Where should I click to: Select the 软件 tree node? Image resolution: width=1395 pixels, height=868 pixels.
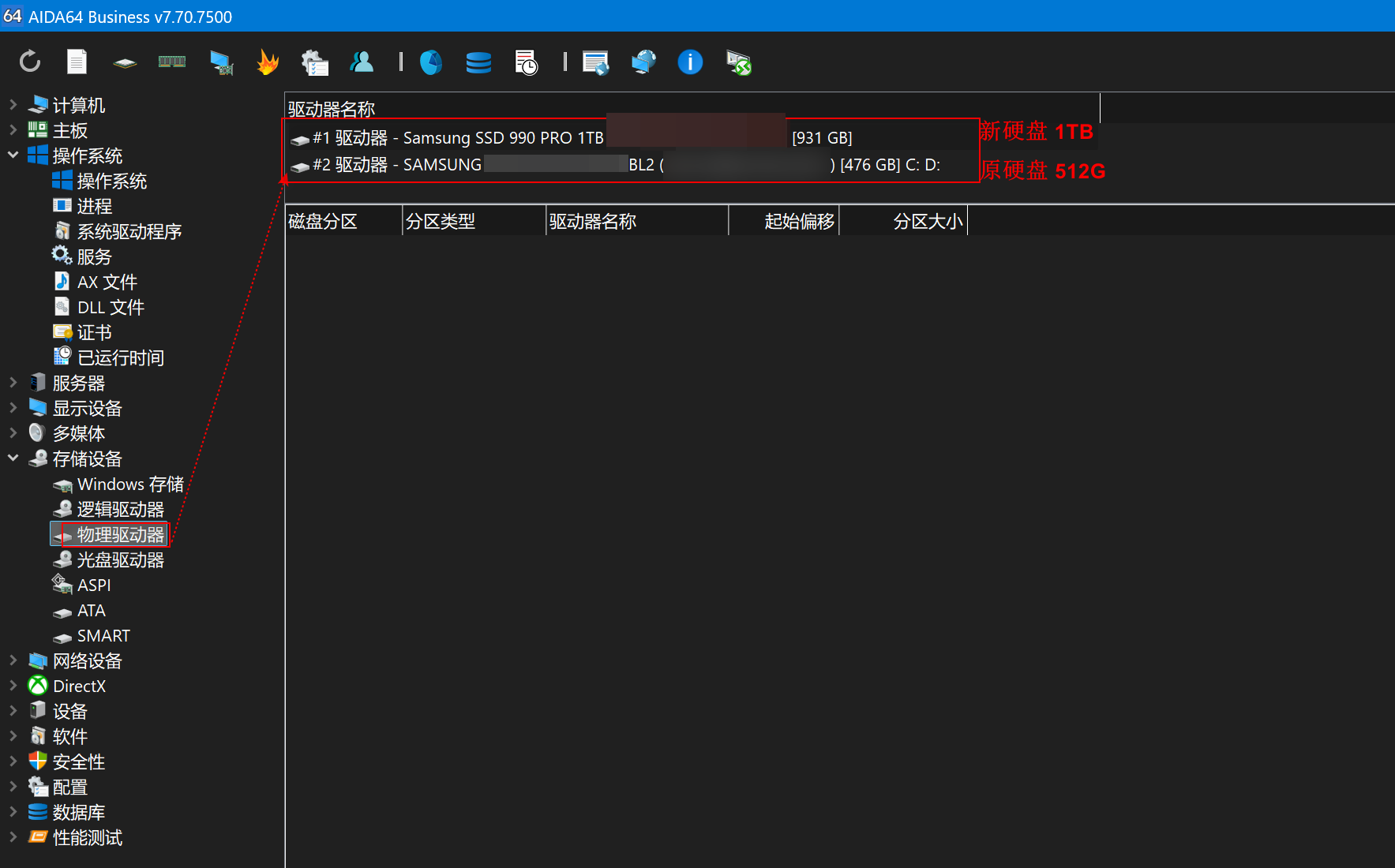(58, 736)
